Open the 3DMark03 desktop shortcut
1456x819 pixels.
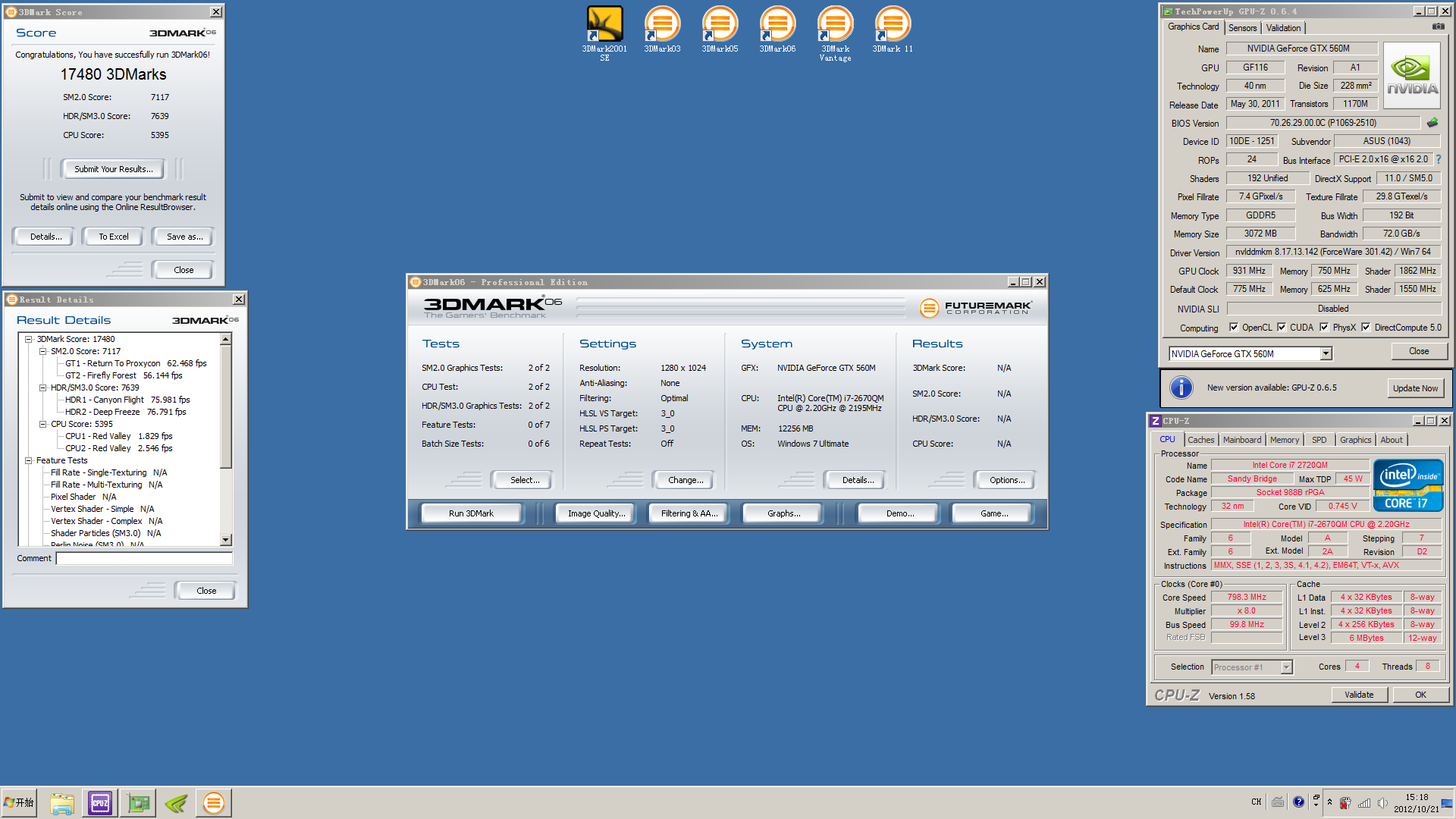pos(662,30)
